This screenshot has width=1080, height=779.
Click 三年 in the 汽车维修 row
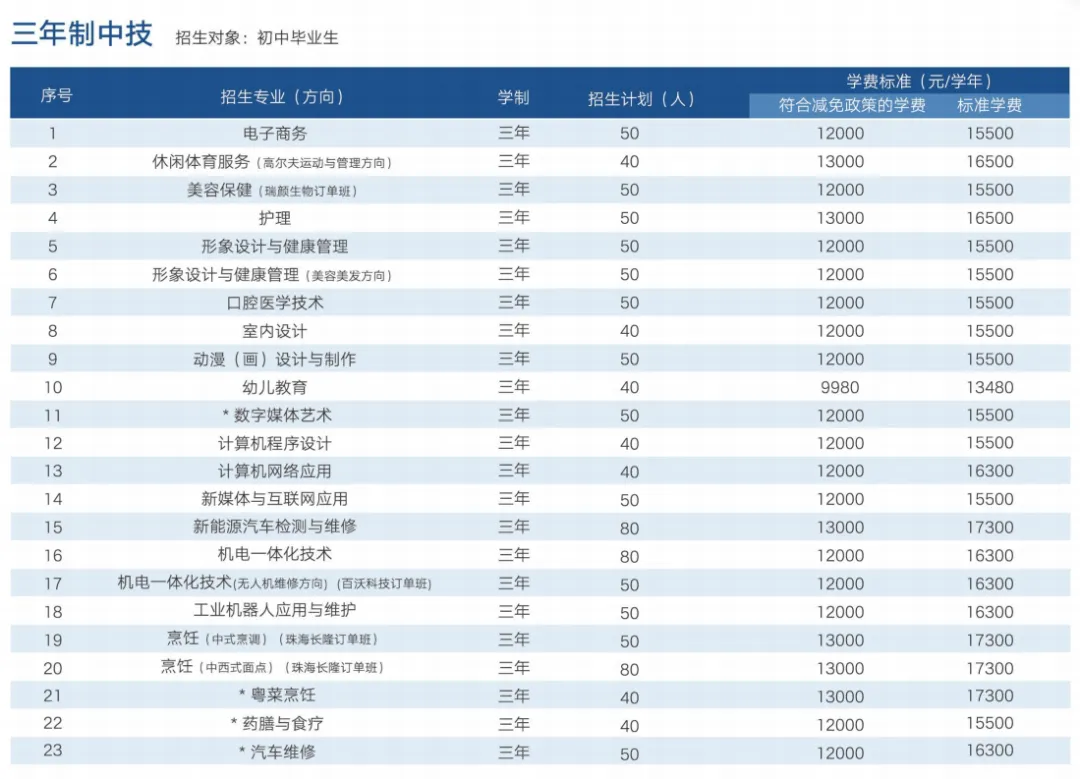click(x=514, y=752)
